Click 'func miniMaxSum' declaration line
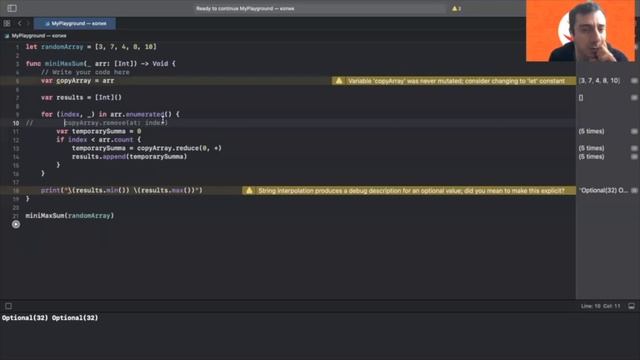This screenshot has height=360, width=640. (x=100, y=64)
